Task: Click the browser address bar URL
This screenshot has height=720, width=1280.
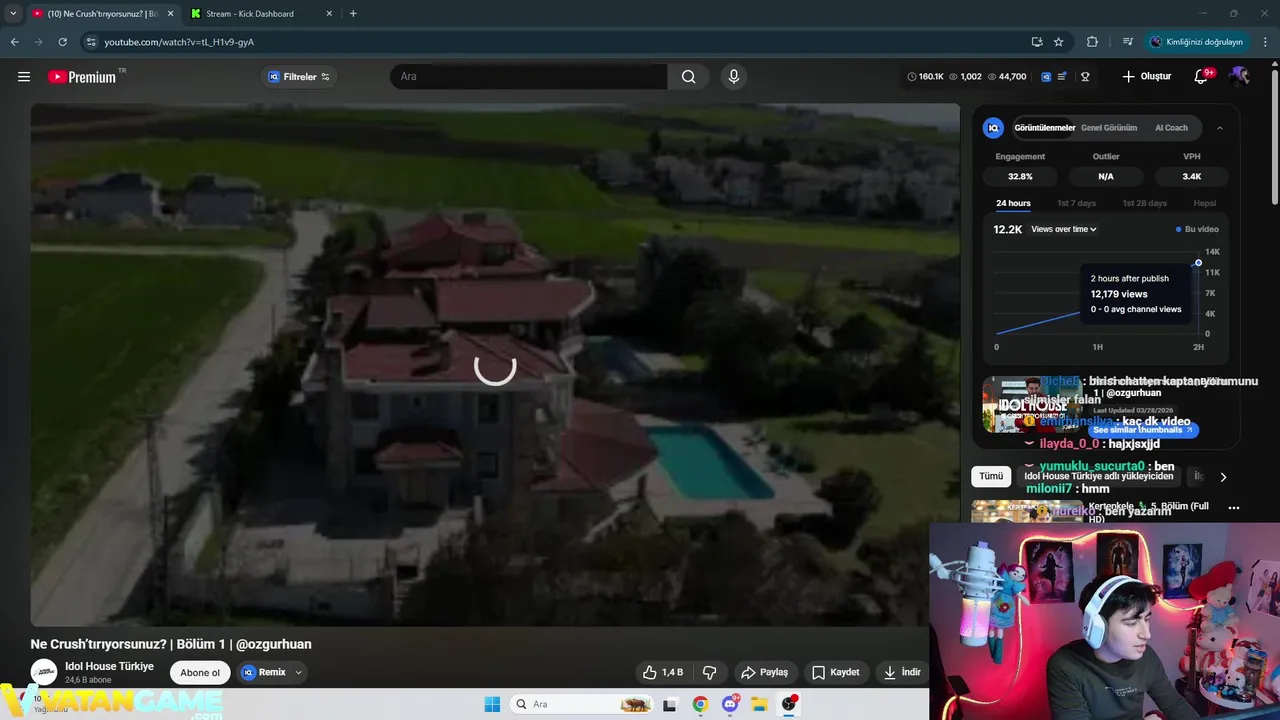Action: 179,42
